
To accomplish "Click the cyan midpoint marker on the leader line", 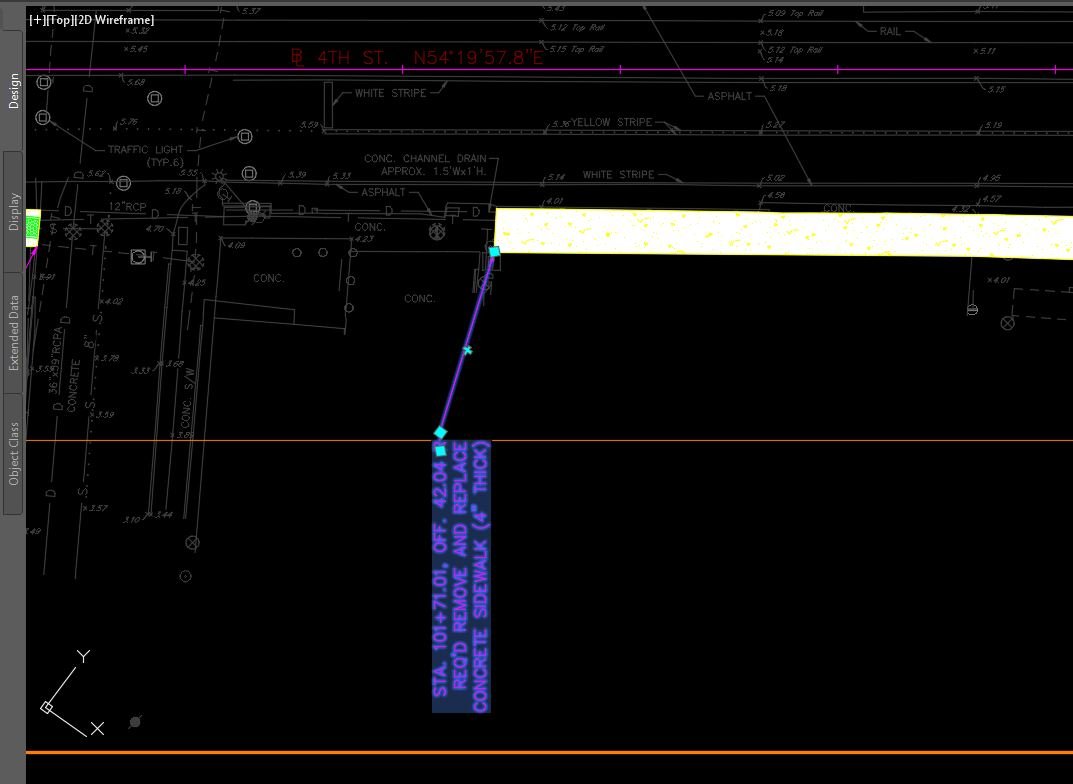I will [x=467, y=350].
